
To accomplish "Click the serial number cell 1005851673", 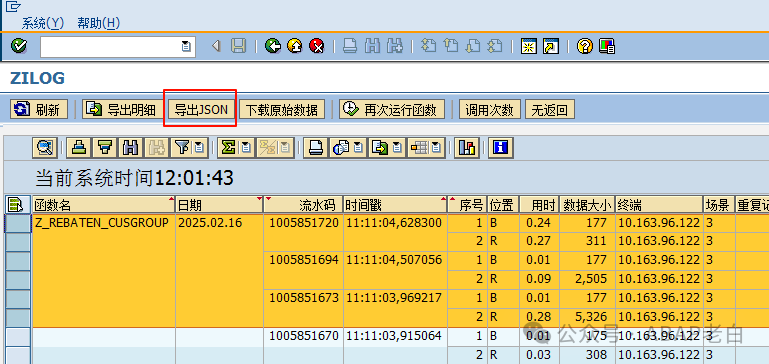I will tap(304, 298).
